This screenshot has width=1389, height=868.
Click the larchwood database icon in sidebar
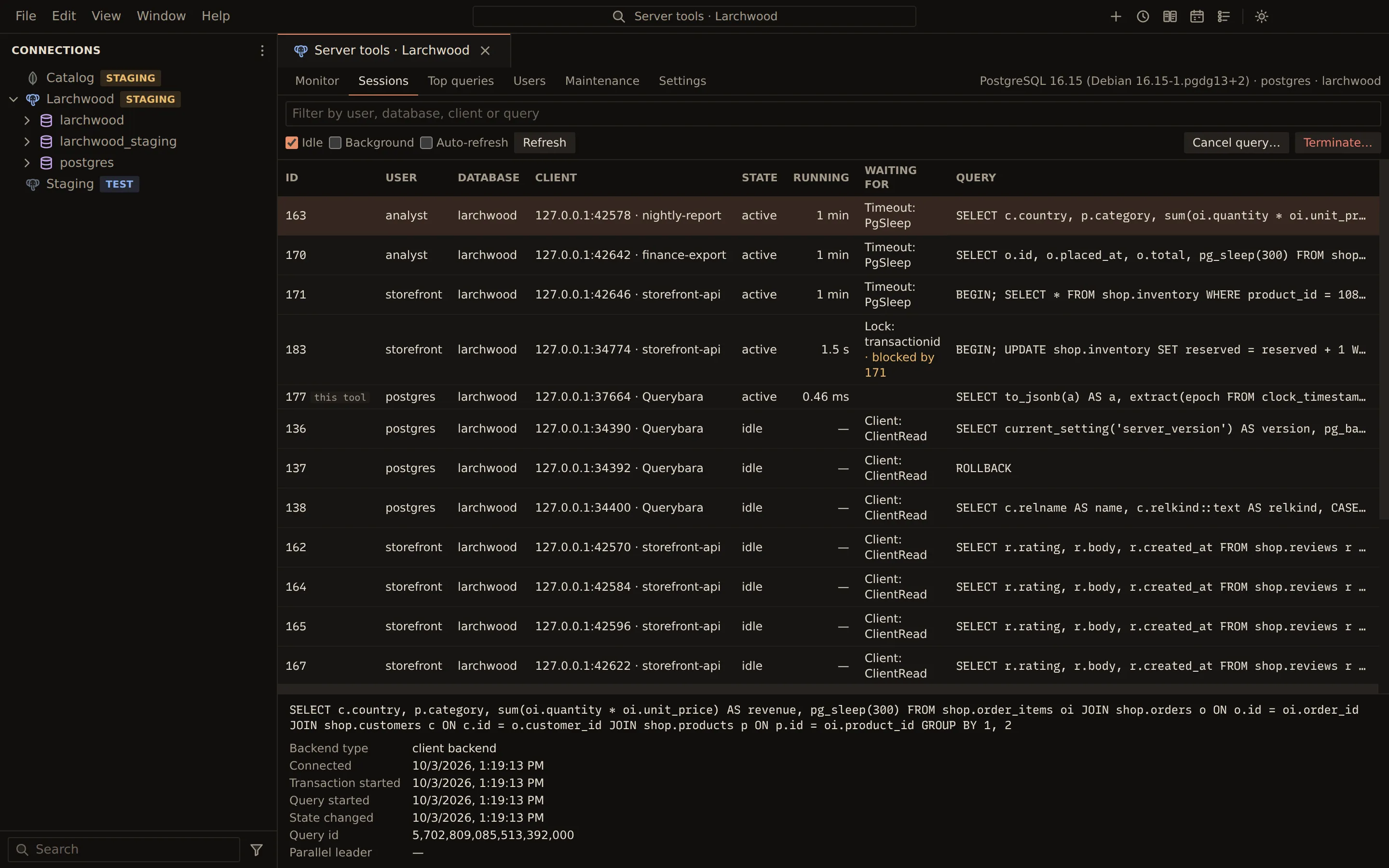click(46, 121)
